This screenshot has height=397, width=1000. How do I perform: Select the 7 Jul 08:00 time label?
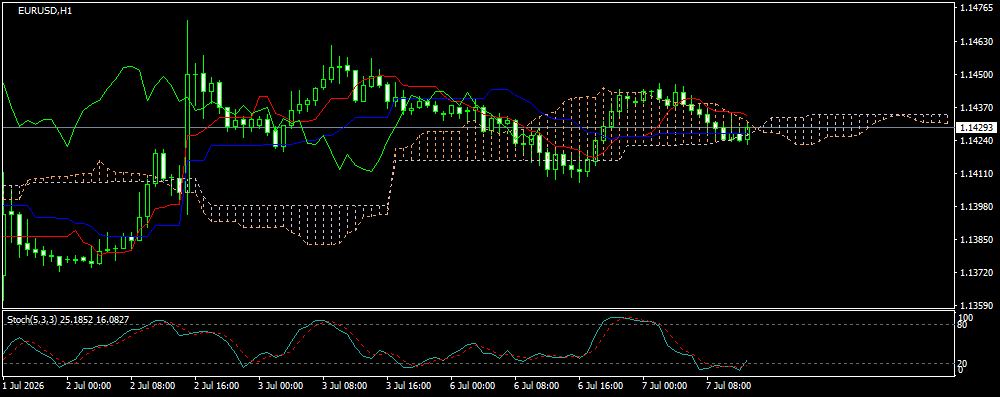pyautogui.click(x=729, y=386)
